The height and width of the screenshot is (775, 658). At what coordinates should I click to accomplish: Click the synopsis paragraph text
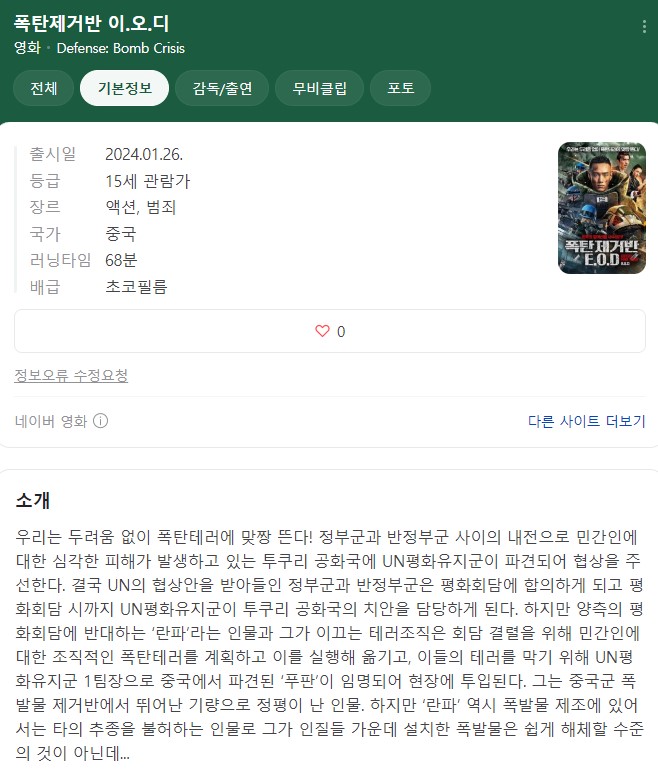(x=329, y=645)
